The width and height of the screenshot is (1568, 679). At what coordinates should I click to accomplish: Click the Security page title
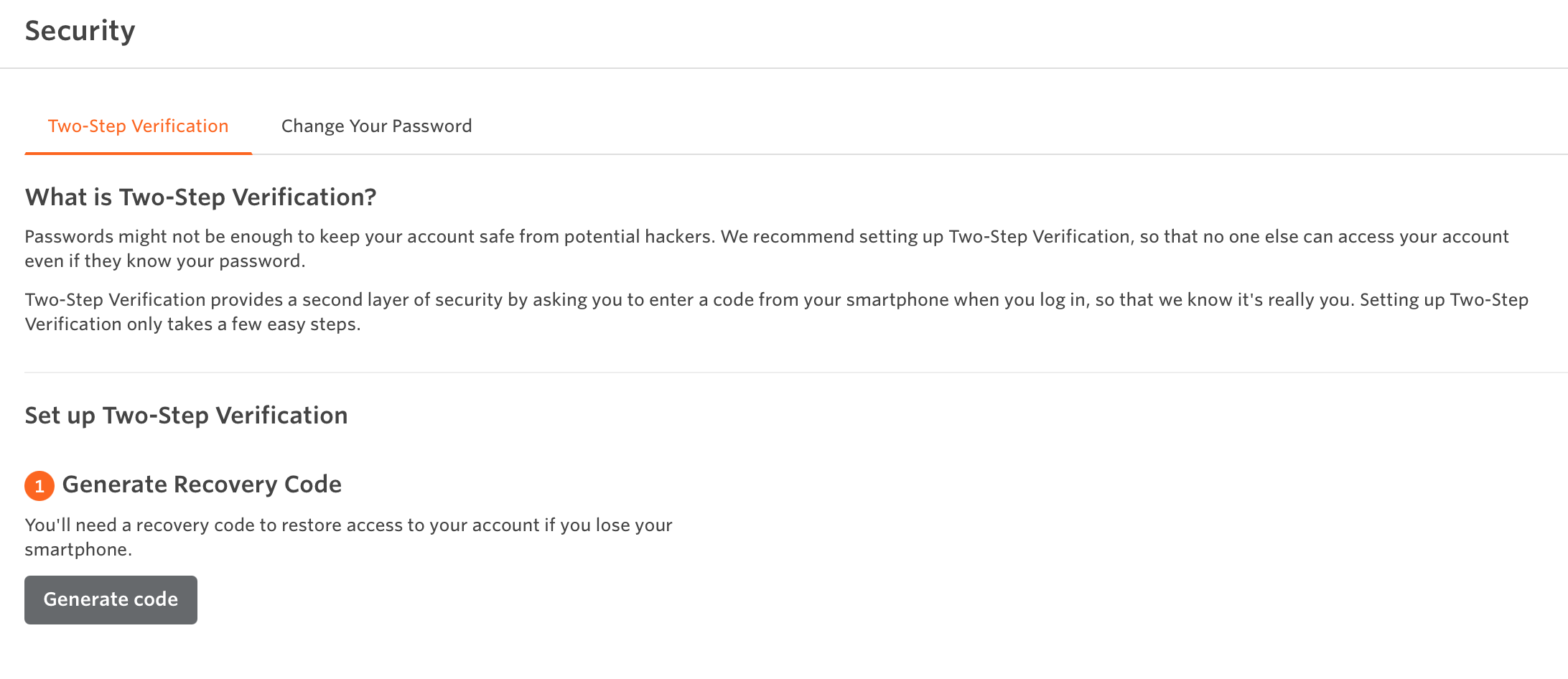click(80, 31)
